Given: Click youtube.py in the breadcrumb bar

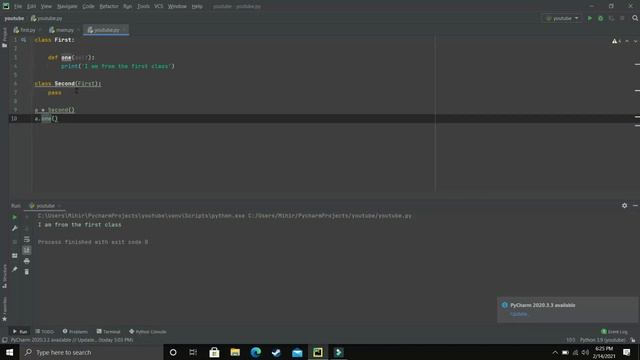Looking at the screenshot, I should point(47,18).
